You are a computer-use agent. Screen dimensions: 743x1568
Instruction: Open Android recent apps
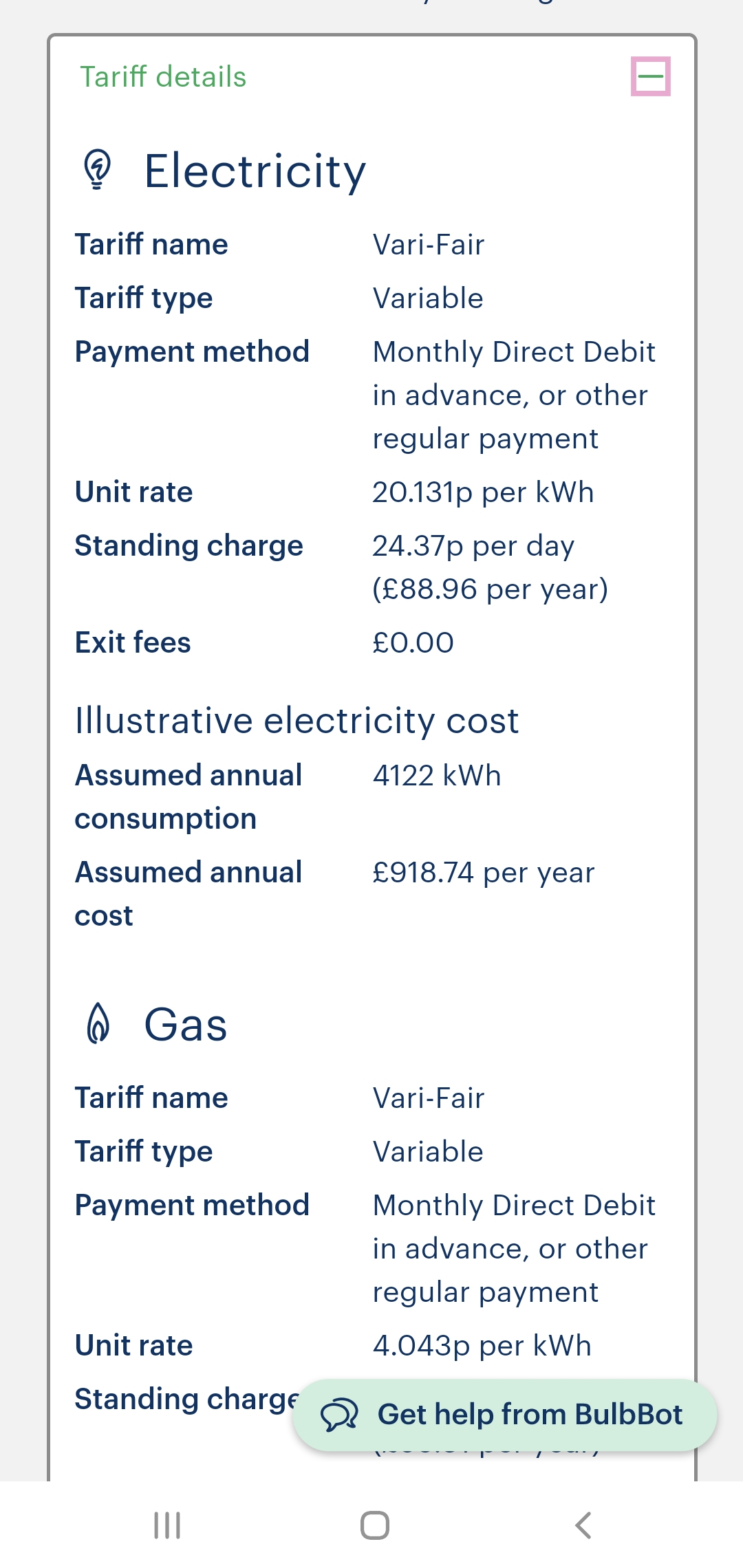coord(167,1525)
